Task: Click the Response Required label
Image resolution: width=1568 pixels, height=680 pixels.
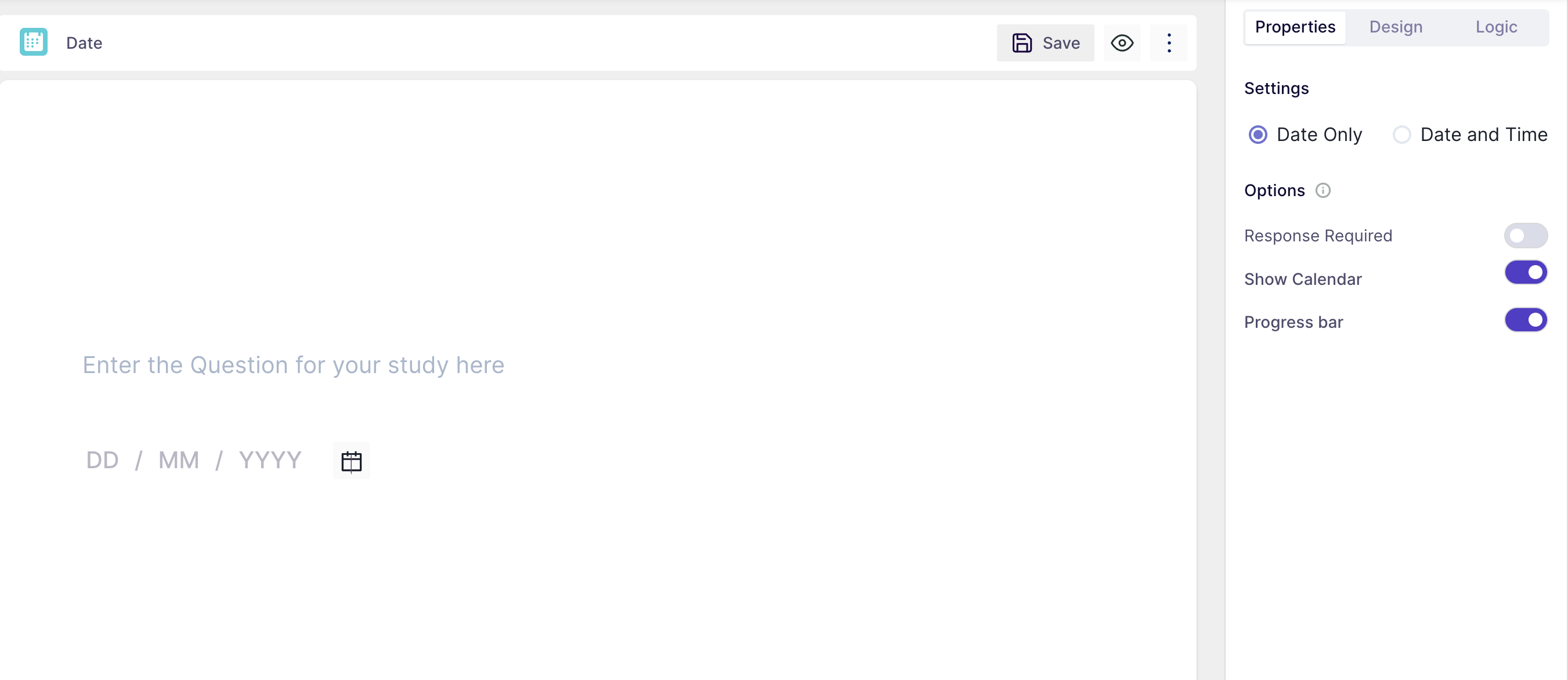Action: (x=1318, y=236)
